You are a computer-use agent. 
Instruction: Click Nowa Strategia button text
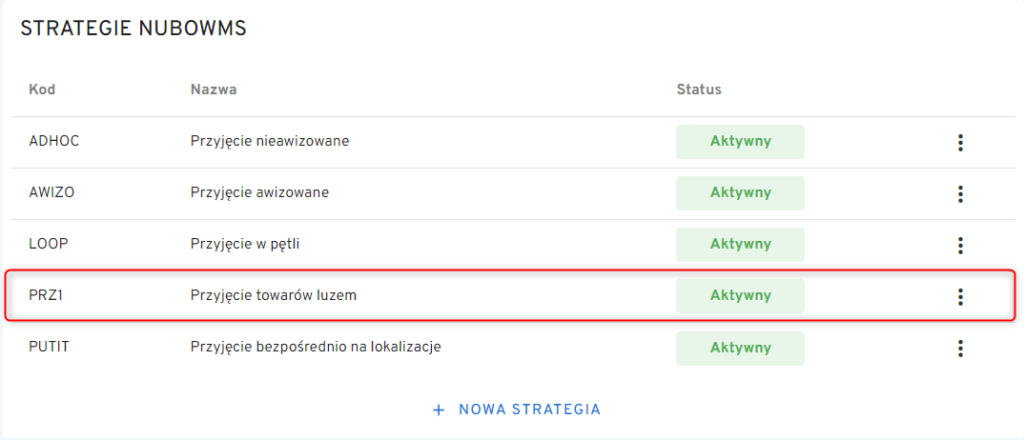tap(529, 409)
